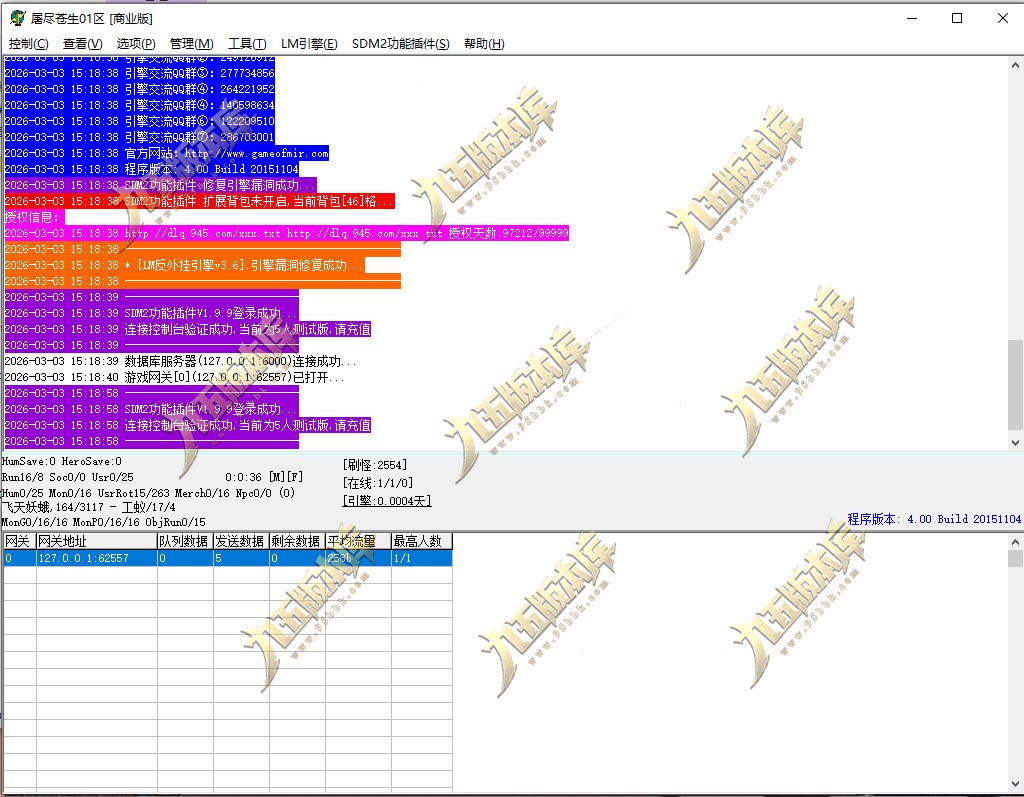Click the gateway list scroll up arrow

coord(1015,542)
